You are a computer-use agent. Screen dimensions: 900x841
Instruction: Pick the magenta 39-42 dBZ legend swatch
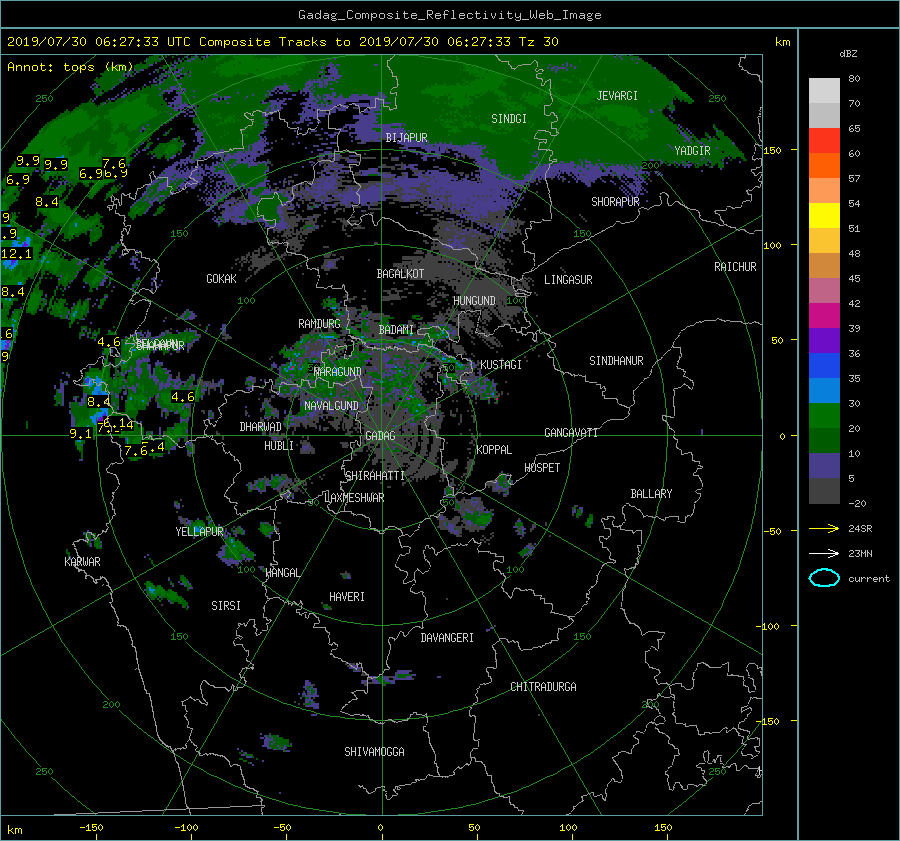pos(824,315)
